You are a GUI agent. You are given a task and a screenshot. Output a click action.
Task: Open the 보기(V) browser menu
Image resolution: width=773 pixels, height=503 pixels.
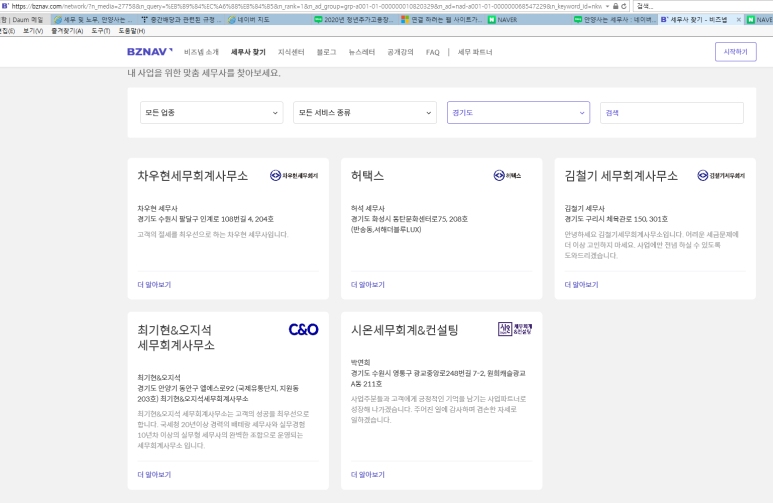33,31
